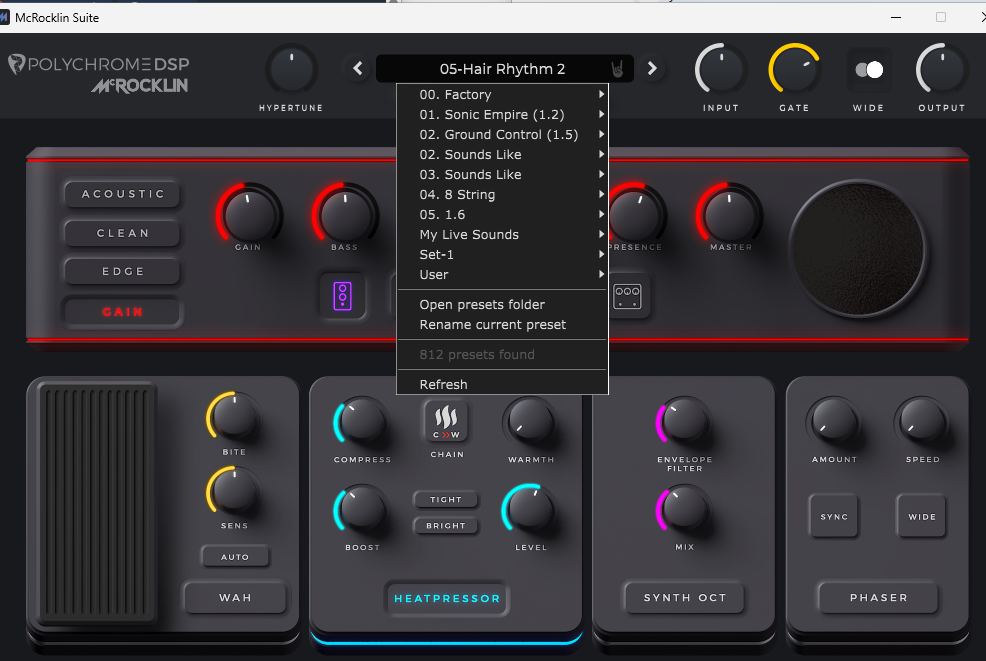Minimize the McRocklin Suite window
Viewport: 986px width, 661px height.
[896, 17]
